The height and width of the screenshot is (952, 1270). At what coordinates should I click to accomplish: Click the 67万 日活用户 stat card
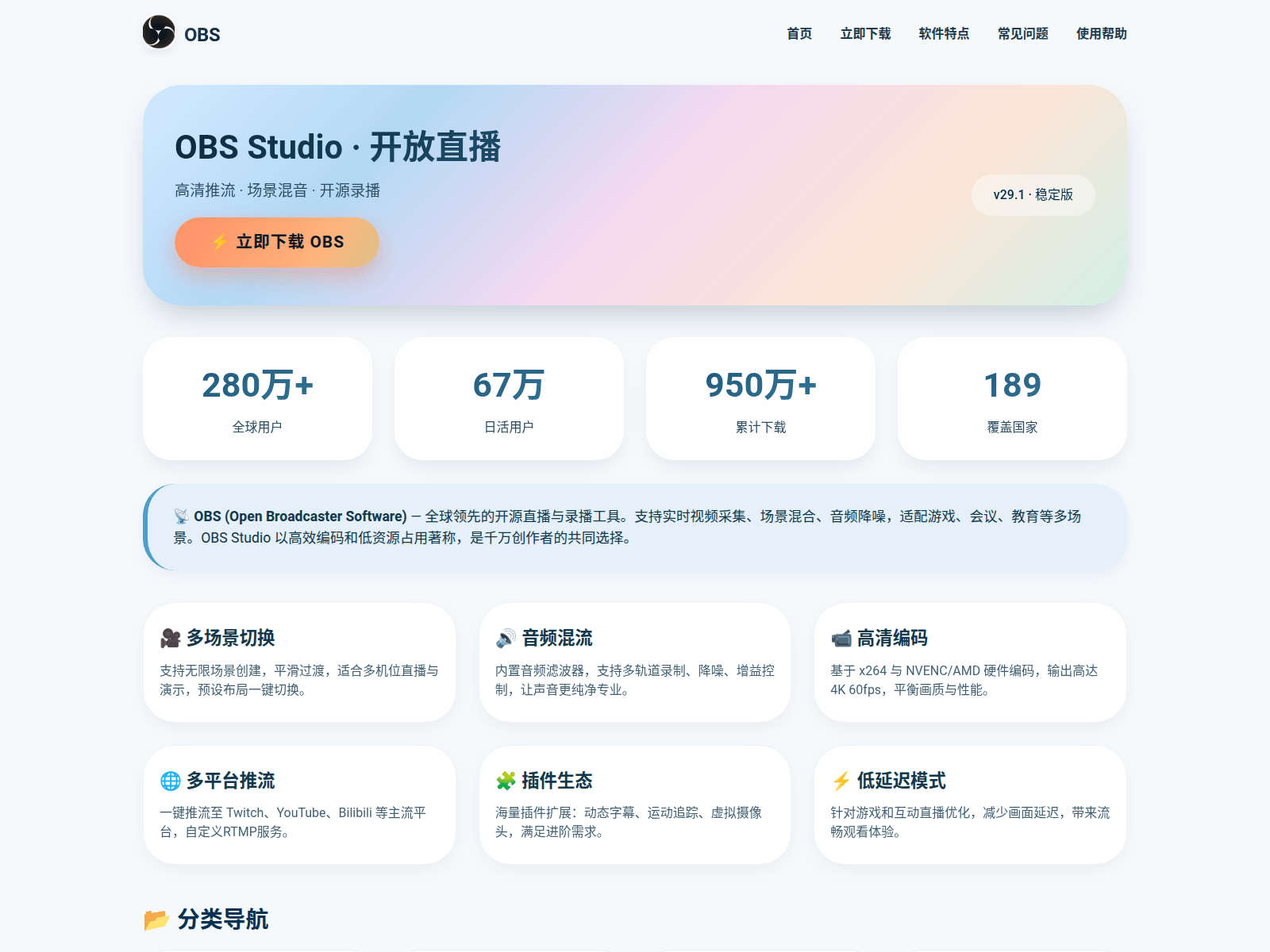(x=509, y=398)
